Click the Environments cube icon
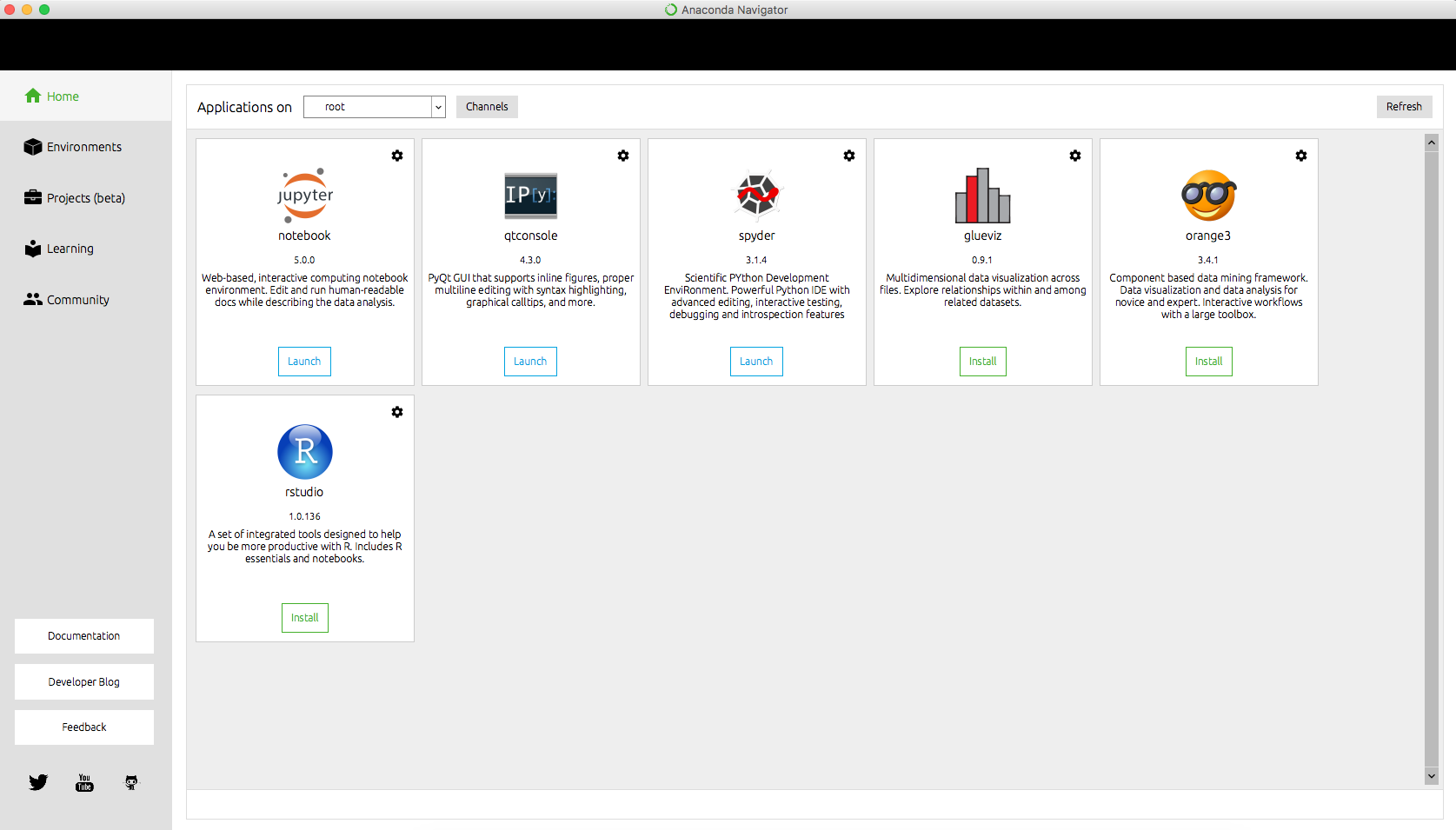Viewport: 1456px width, 830px height. pyautogui.click(x=33, y=147)
